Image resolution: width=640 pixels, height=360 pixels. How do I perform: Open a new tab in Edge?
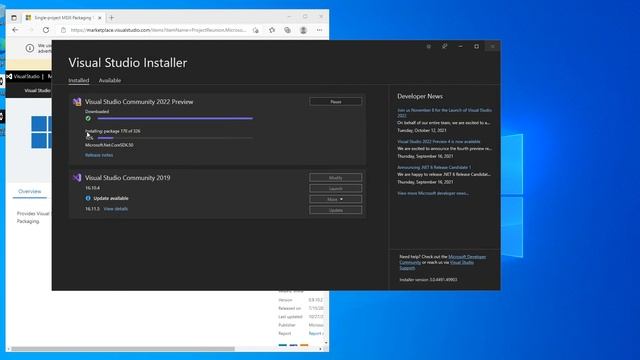(111, 18)
